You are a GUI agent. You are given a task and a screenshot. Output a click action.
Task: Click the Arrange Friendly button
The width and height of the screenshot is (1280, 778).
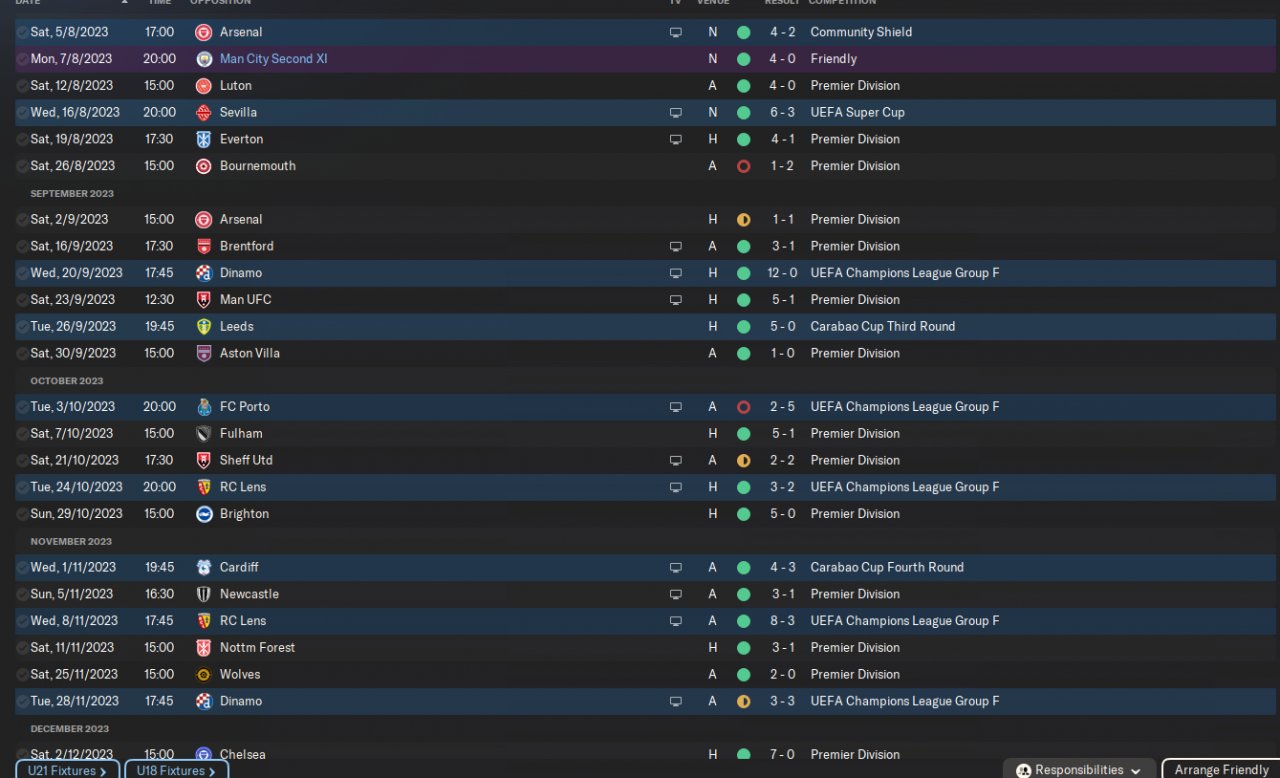pos(1221,770)
